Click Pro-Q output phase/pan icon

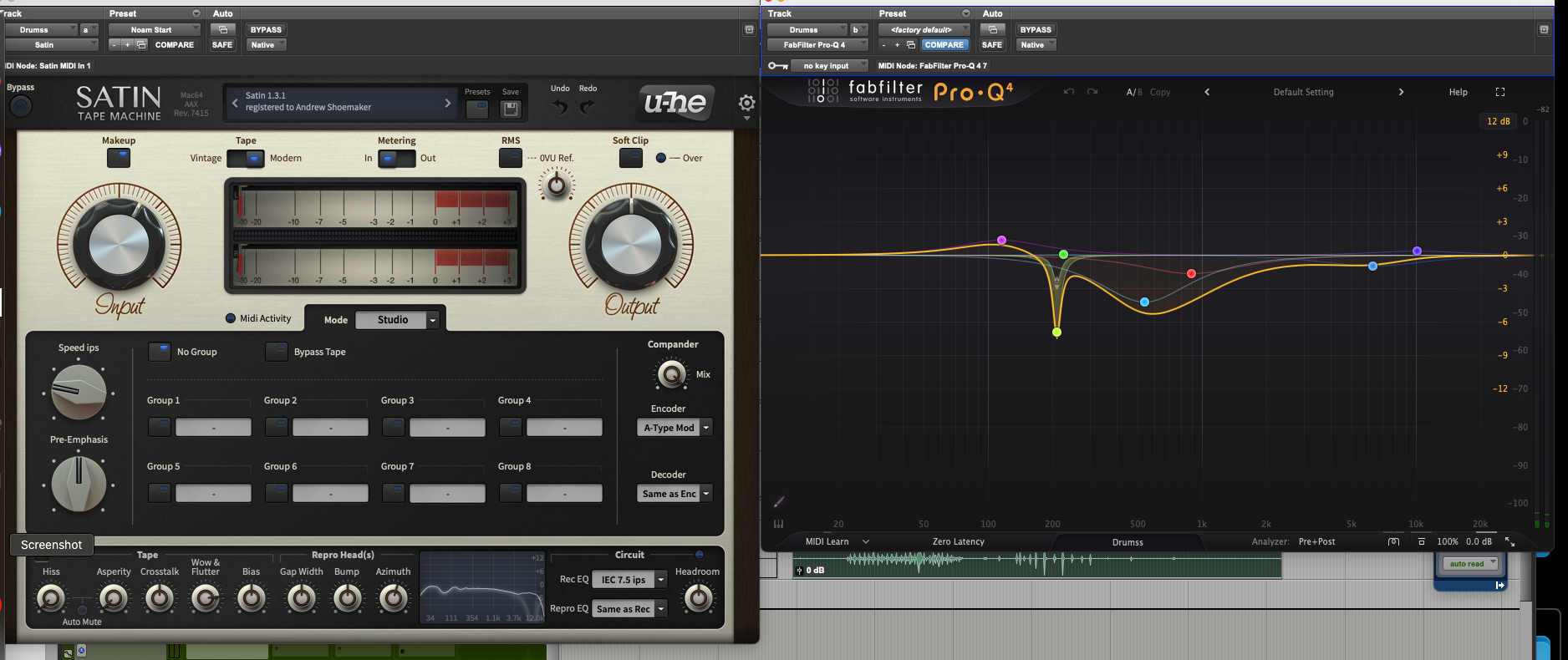(x=1393, y=541)
